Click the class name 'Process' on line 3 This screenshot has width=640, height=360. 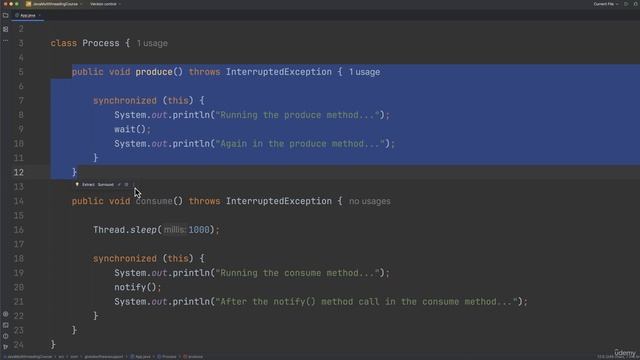[x=101, y=43]
